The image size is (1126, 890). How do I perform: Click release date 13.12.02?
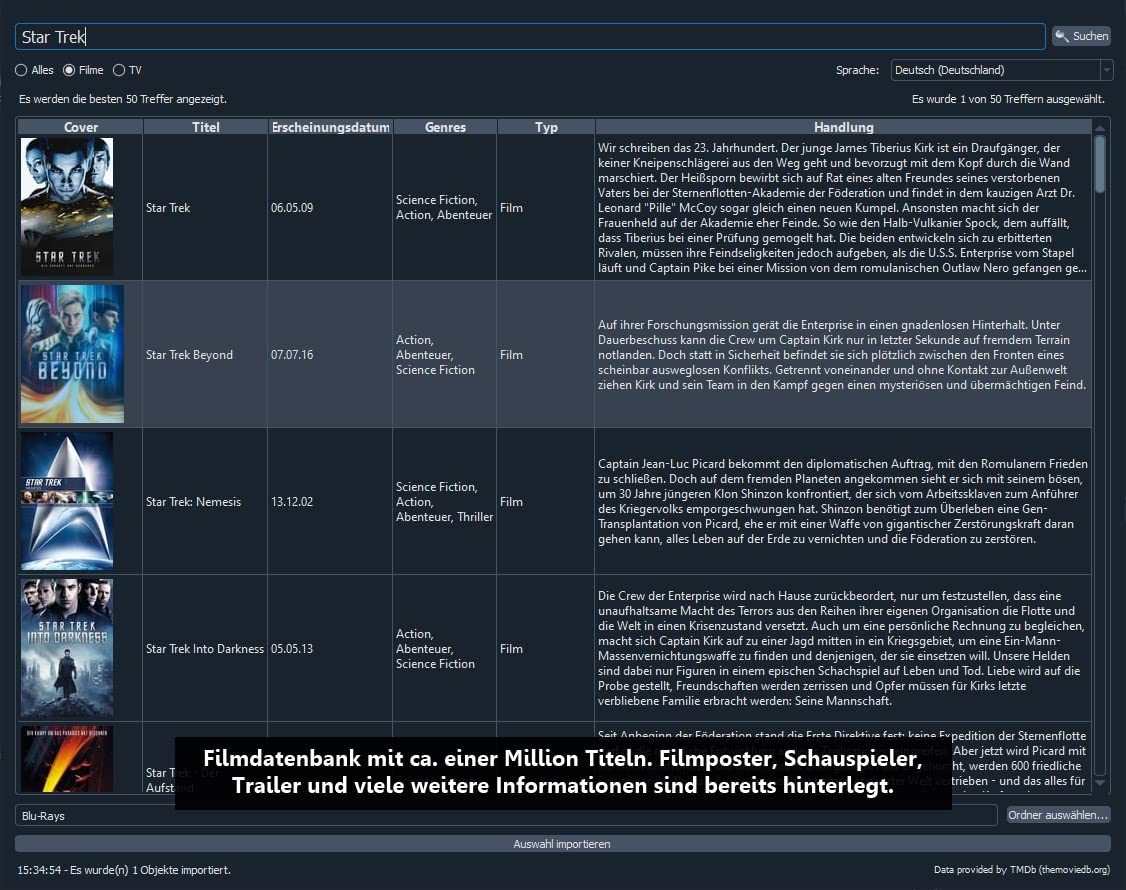tap(292, 501)
